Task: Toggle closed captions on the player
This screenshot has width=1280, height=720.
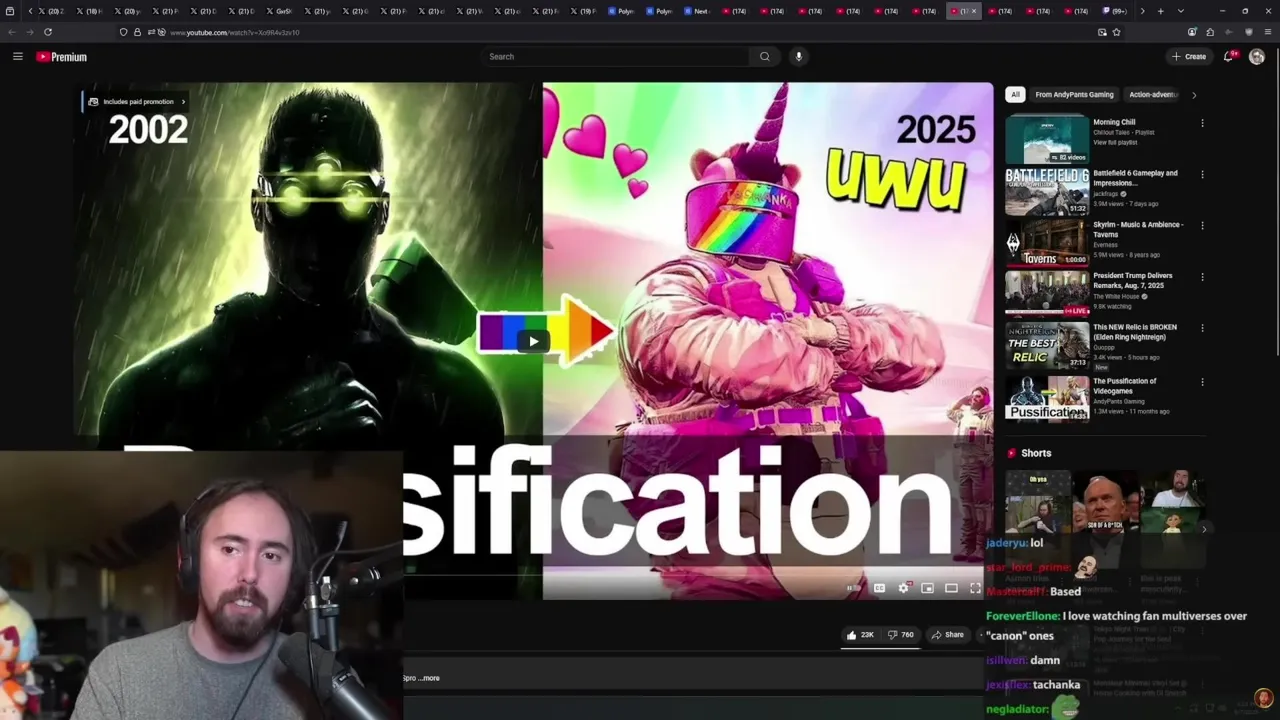Action: coord(879,588)
